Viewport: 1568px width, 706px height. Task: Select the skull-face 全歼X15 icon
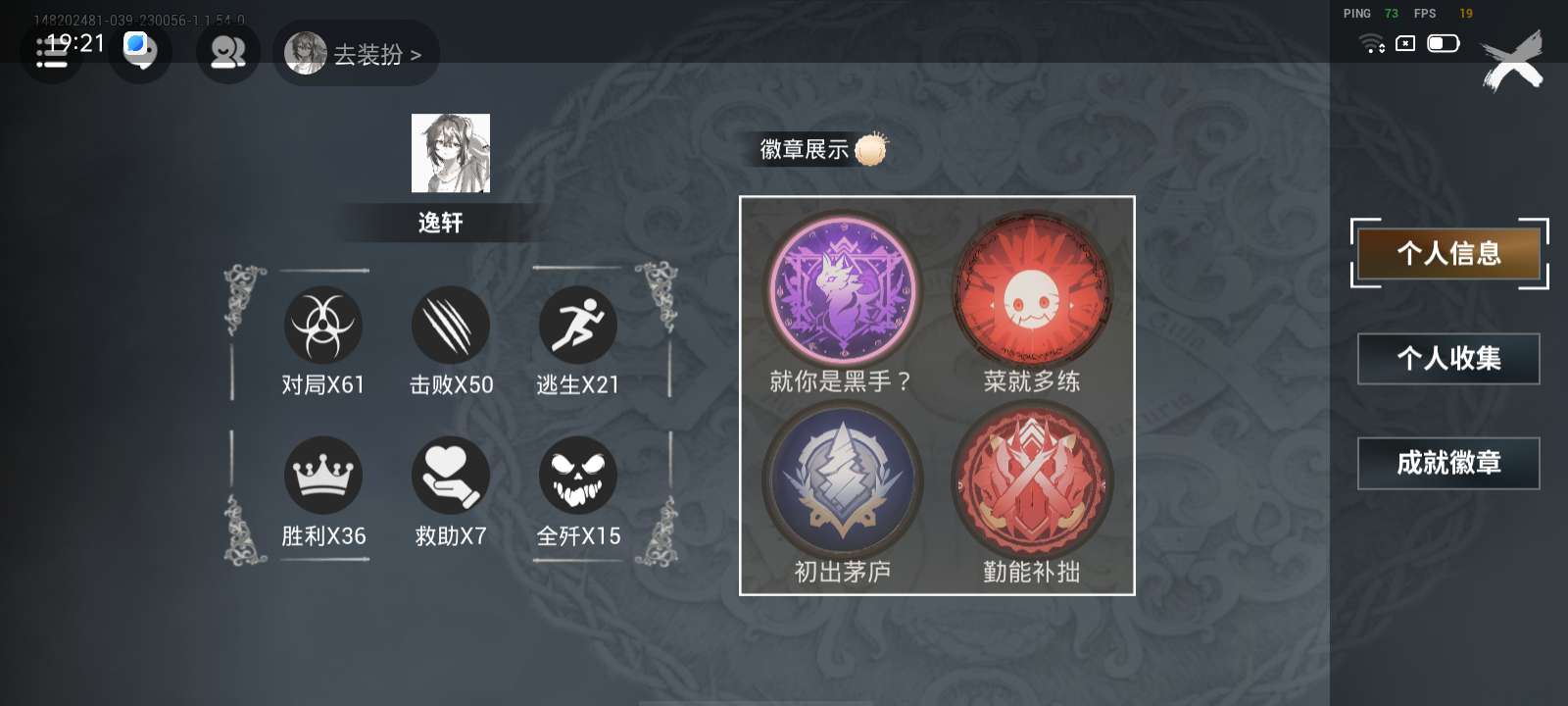578,476
